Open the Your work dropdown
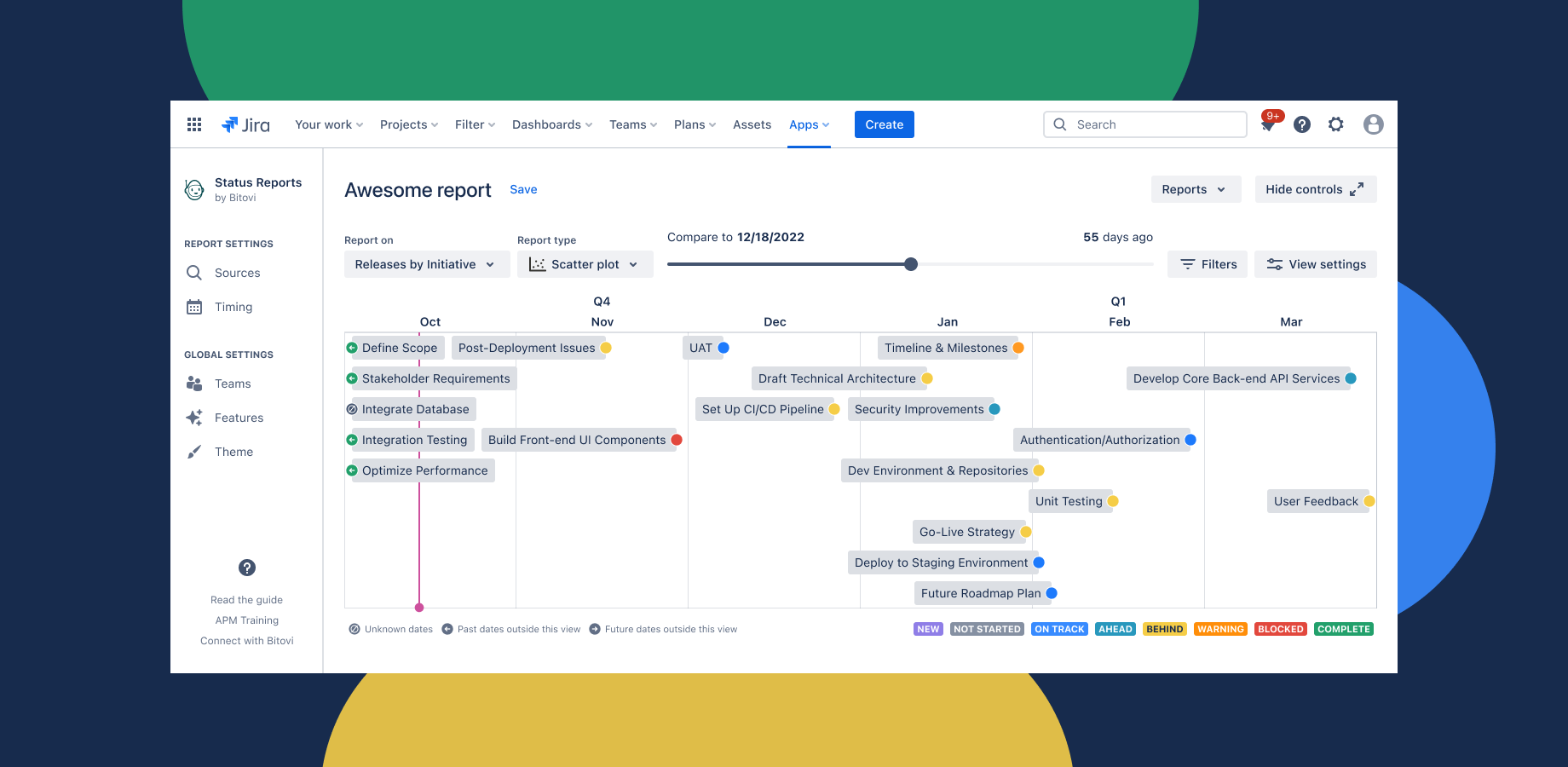 point(329,124)
